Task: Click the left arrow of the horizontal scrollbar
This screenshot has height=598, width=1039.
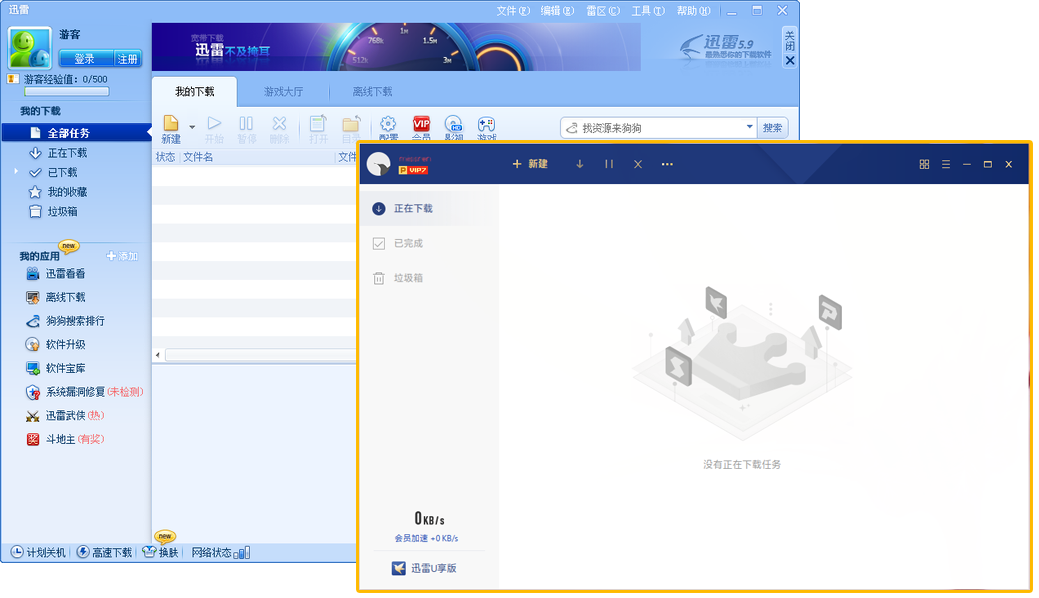Action: [x=158, y=355]
